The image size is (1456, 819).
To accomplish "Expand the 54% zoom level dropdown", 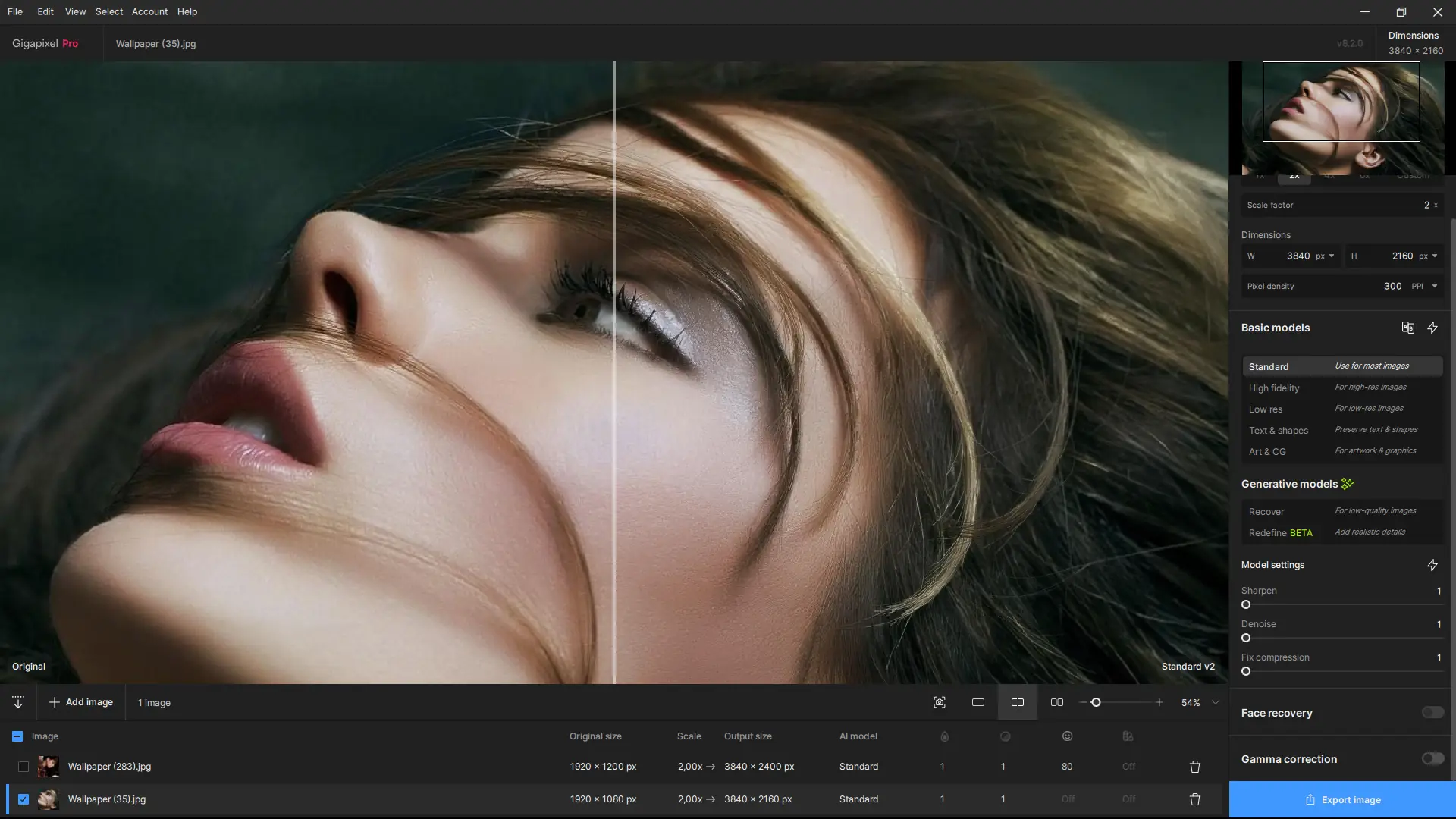I will [x=1216, y=702].
